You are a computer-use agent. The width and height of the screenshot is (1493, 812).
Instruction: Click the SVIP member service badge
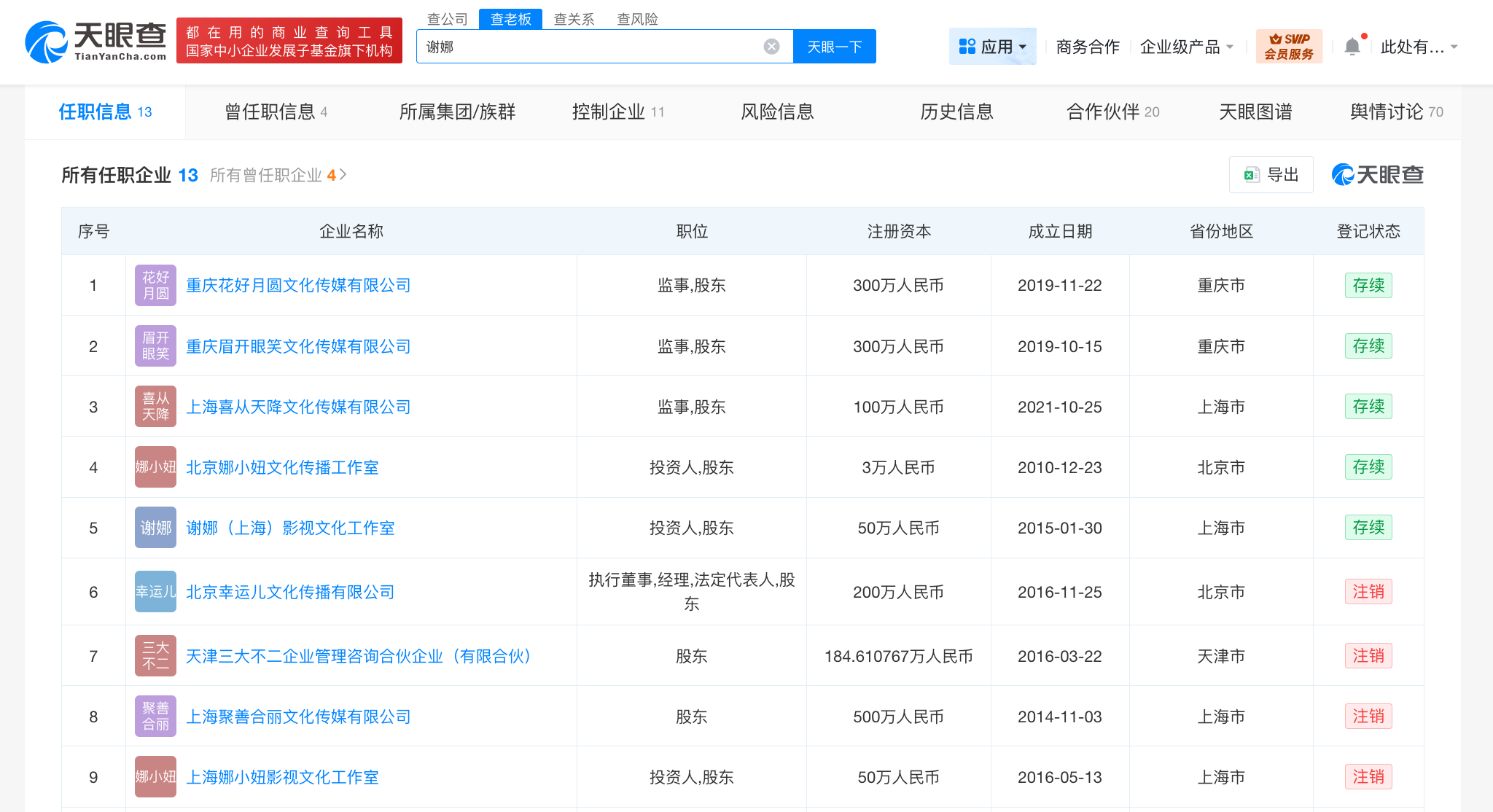click(1289, 47)
